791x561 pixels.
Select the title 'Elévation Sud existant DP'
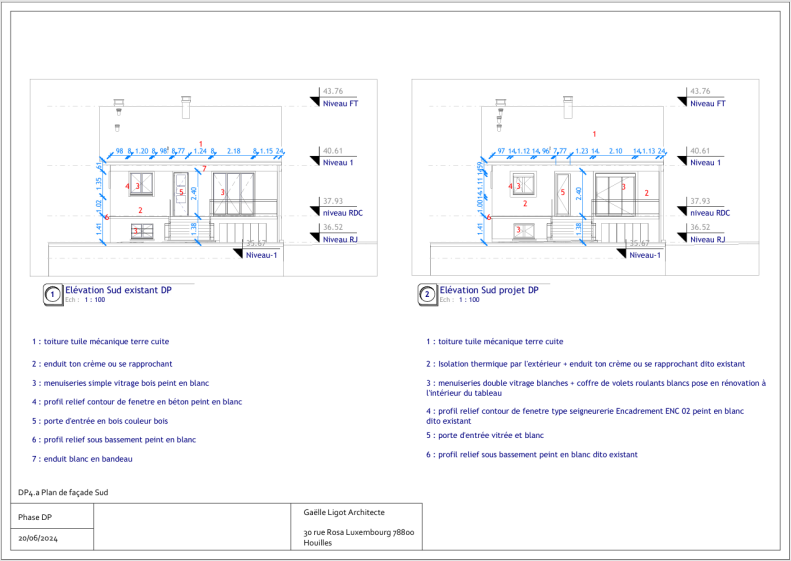pos(118,290)
